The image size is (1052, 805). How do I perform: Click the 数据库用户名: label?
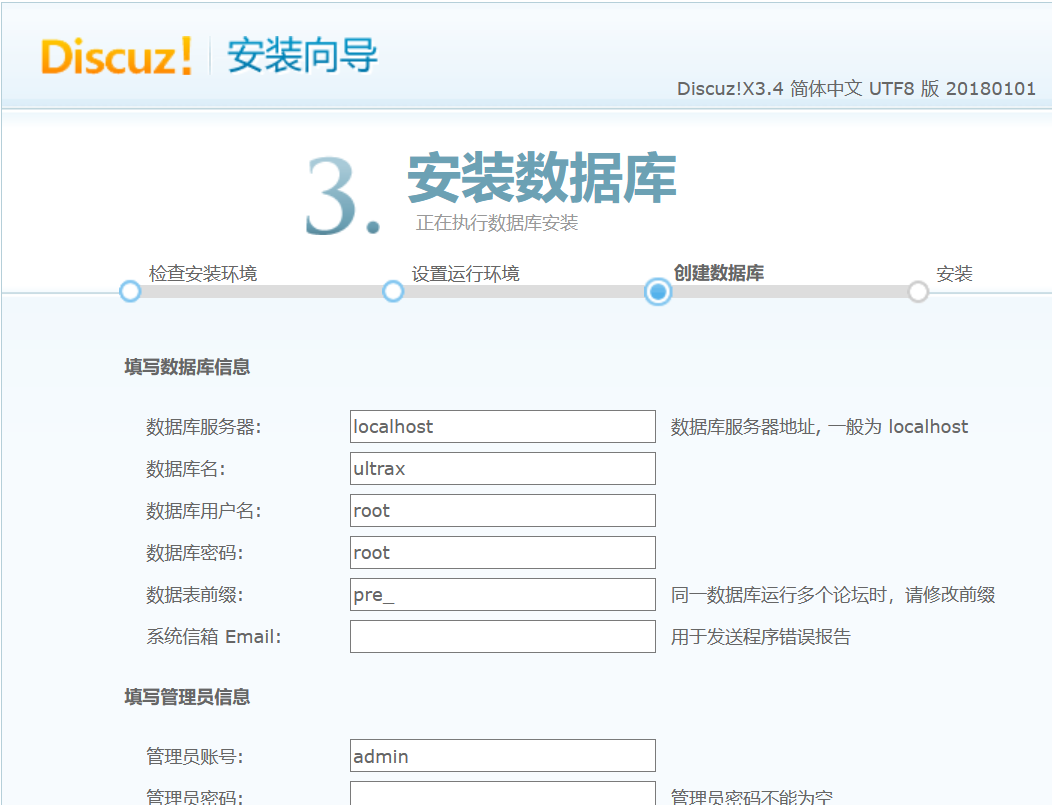coord(204,511)
